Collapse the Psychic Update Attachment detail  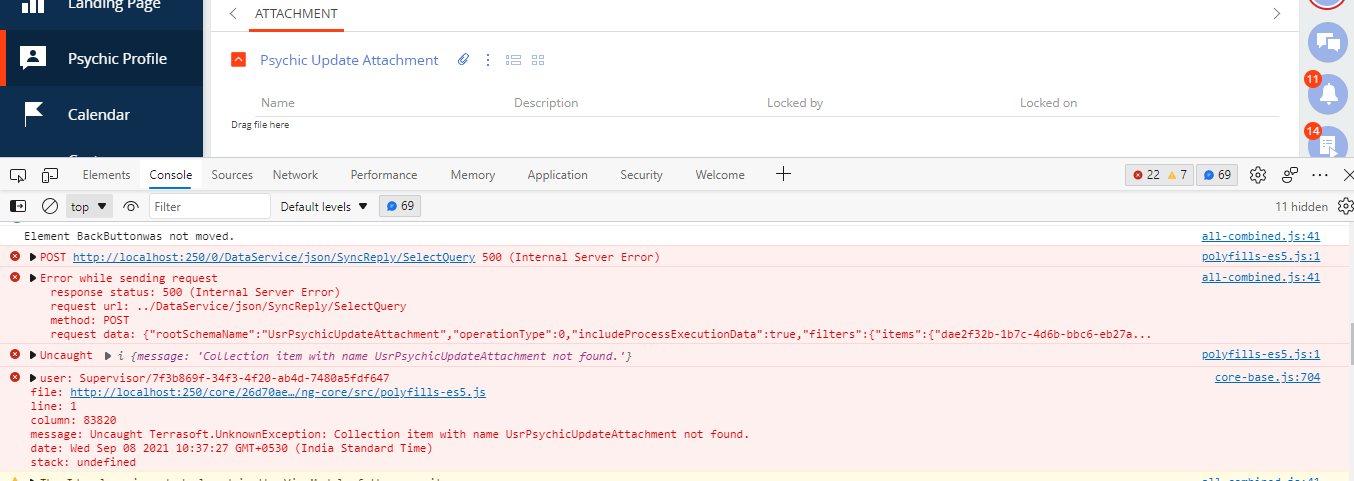point(238,60)
